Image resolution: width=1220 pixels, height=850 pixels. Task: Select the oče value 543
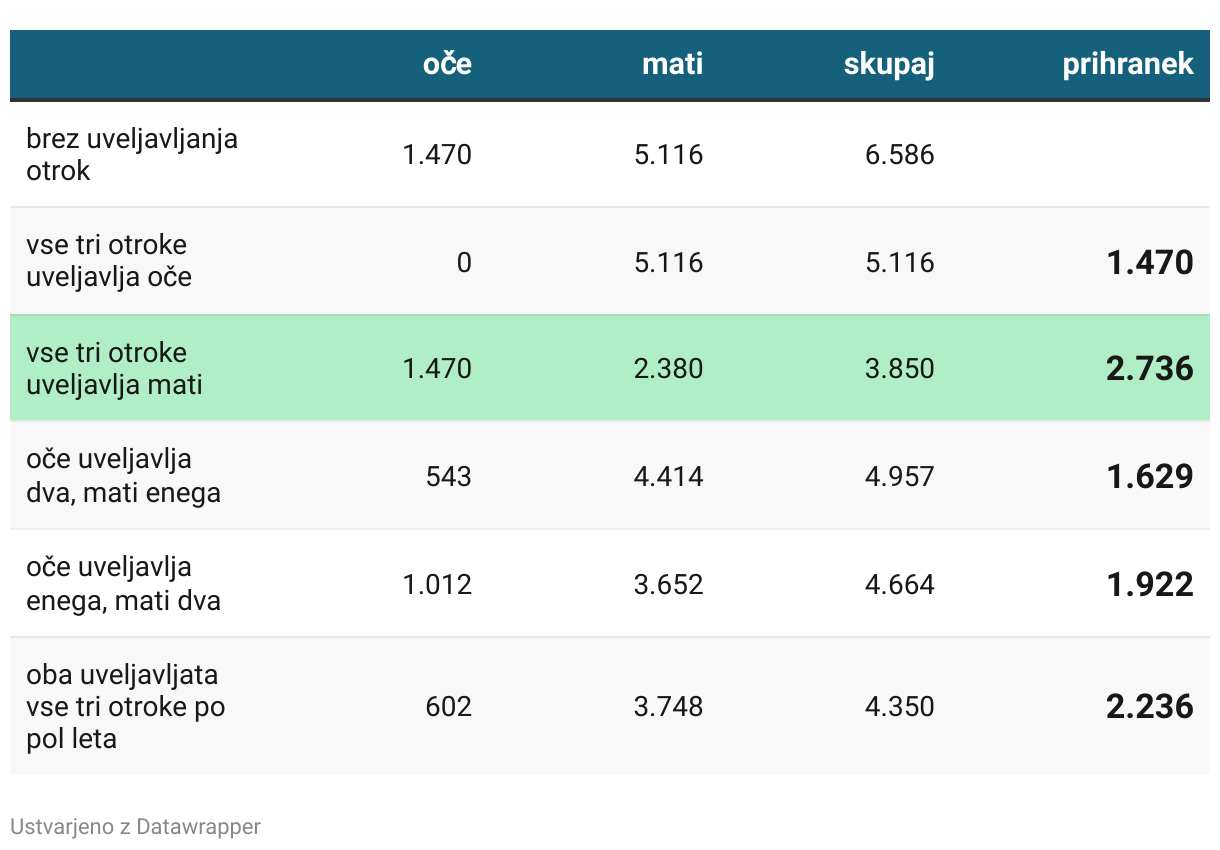tap(448, 477)
